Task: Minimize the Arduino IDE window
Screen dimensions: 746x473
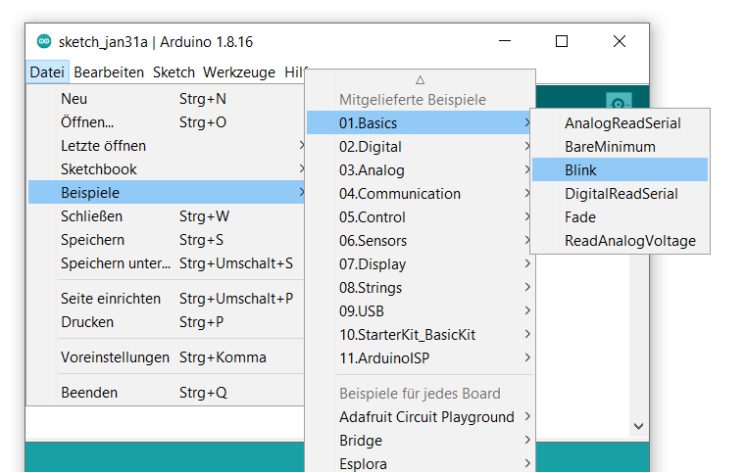Action: [504, 41]
